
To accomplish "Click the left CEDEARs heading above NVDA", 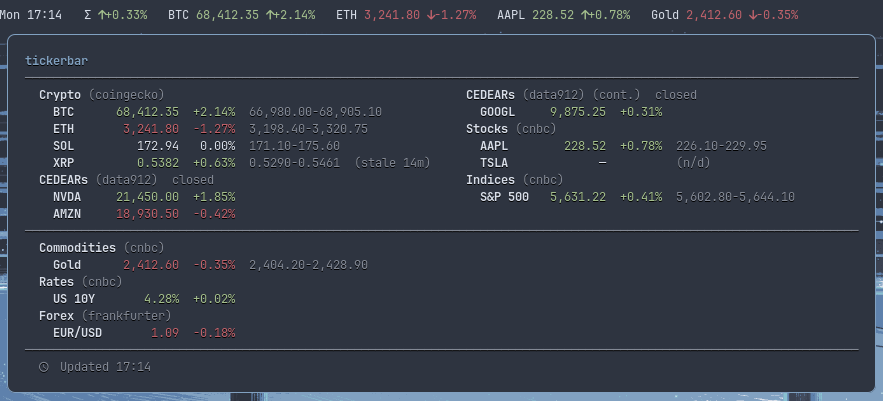I will pyautogui.click(x=63, y=180).
